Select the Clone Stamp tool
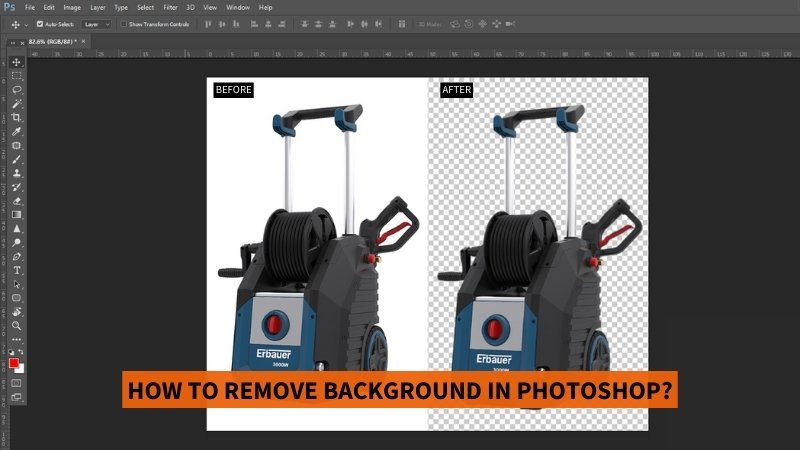This screenshot has height=450, width=800. [x=16, y=173]
